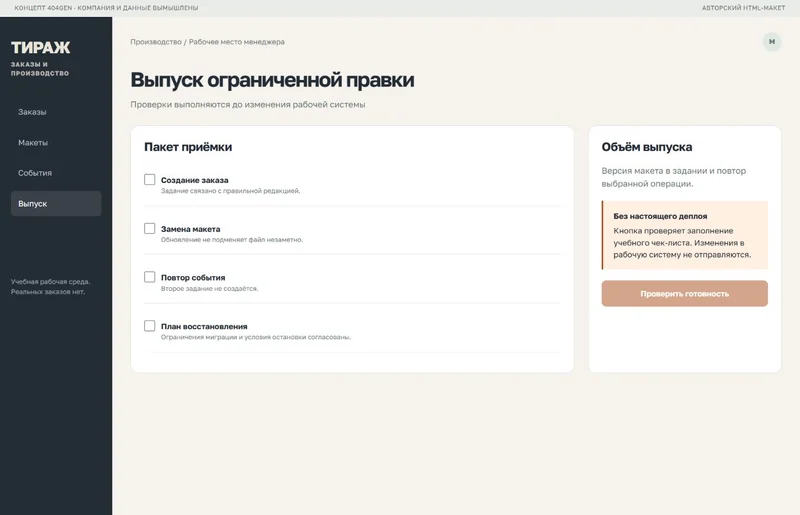Click the Повтор события label
Screen dimensions: 800x515
tap(193, 278)
